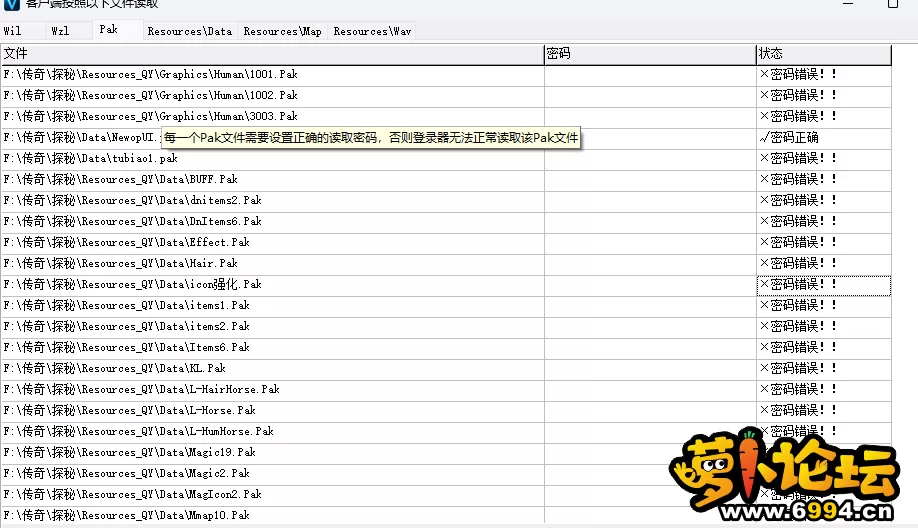Click password cell for BUFF.Pak

(650, 180)
